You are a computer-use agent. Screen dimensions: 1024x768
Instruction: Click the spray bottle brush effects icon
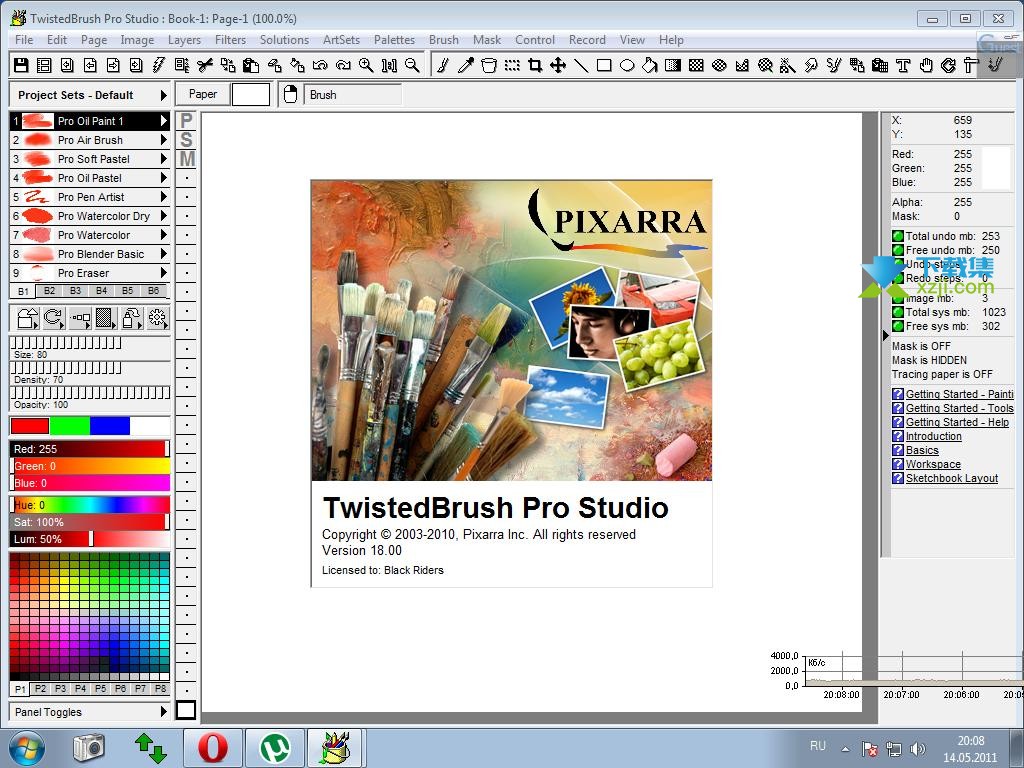click(x=131, y=318)
